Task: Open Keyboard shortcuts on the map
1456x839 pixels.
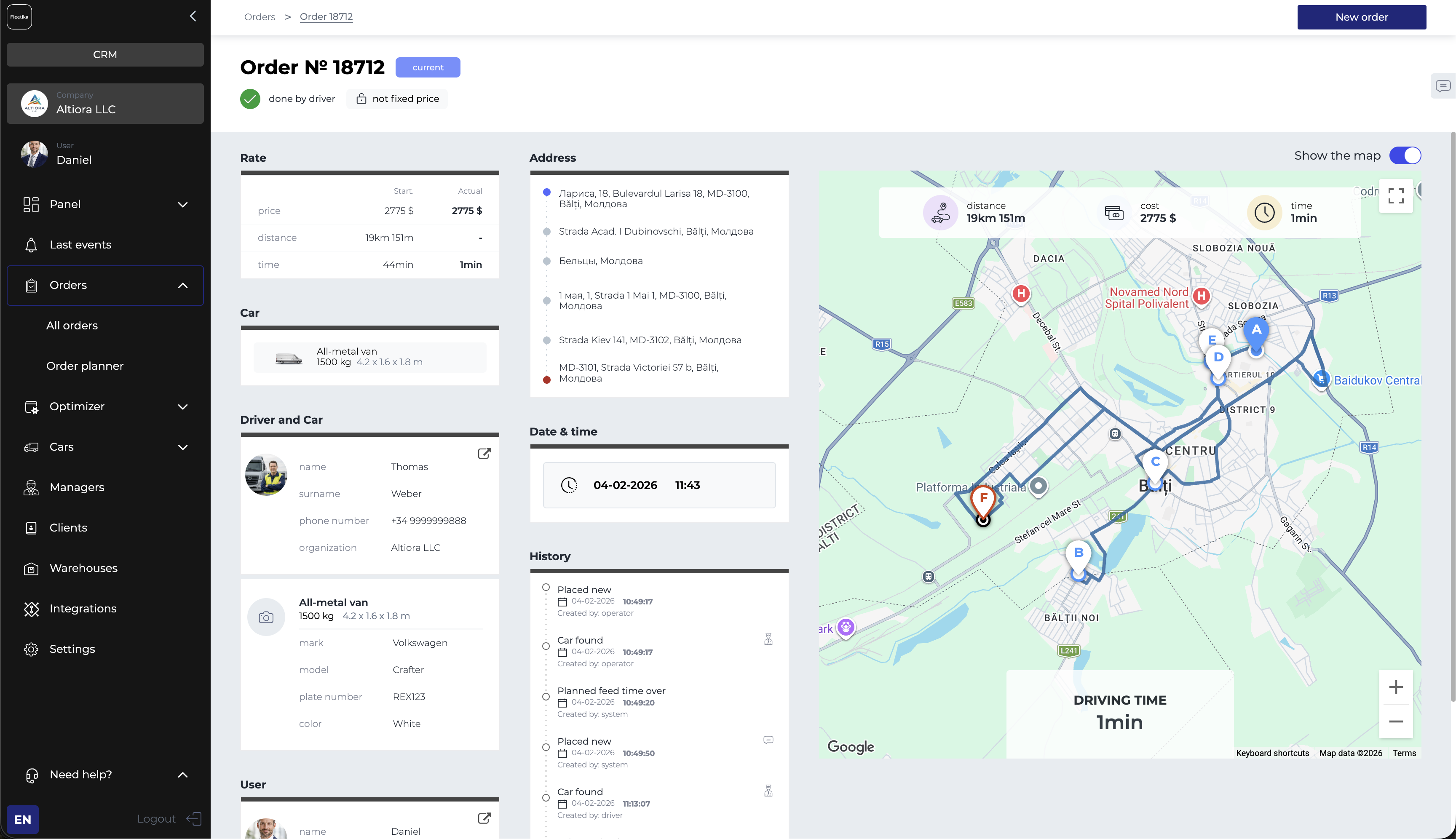Action: point(1272,753)
